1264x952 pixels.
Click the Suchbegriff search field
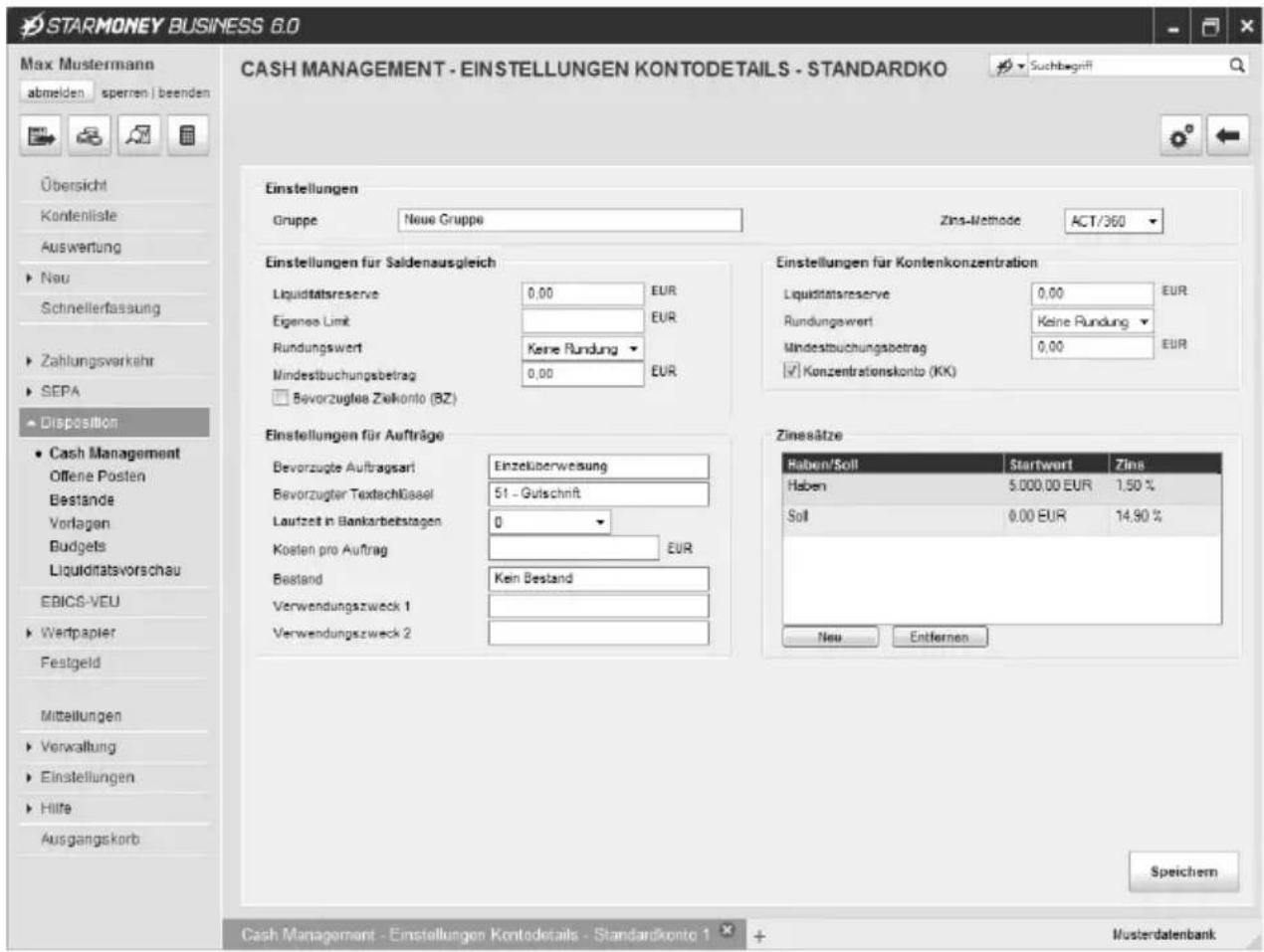(x=1125, y=66)
